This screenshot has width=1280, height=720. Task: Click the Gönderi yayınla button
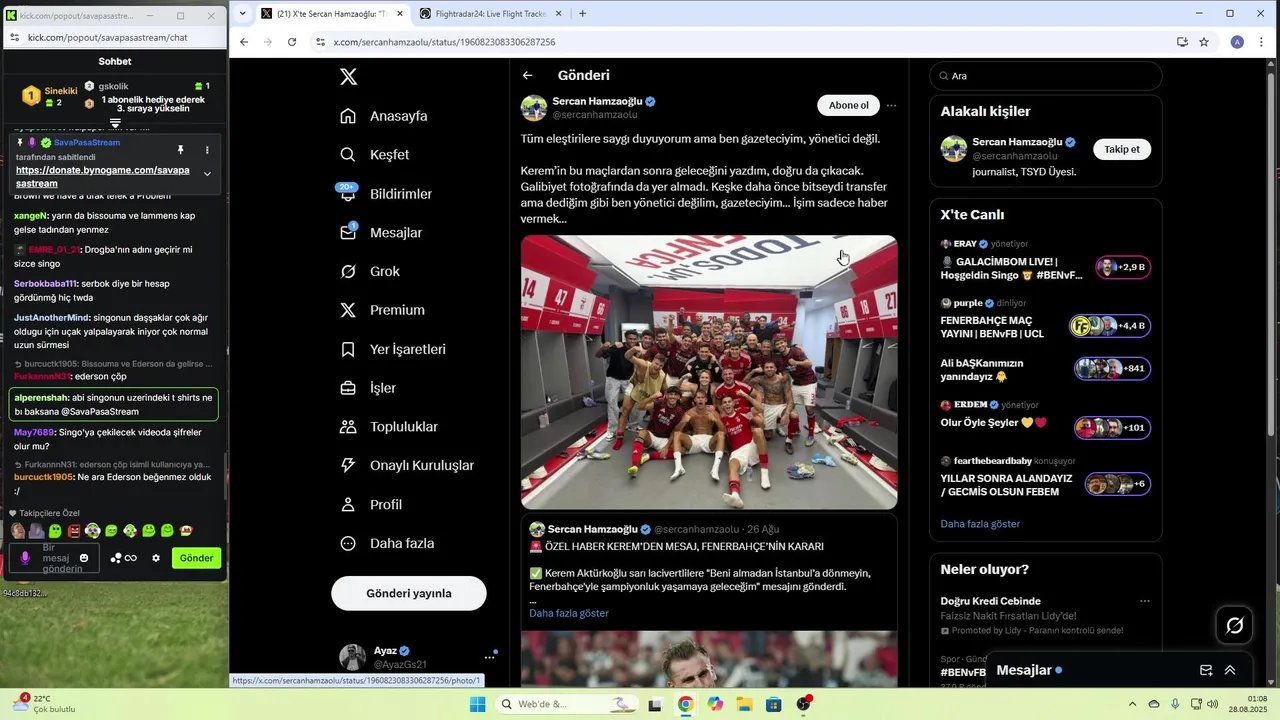pyautogui.click(x=409, y=593)
